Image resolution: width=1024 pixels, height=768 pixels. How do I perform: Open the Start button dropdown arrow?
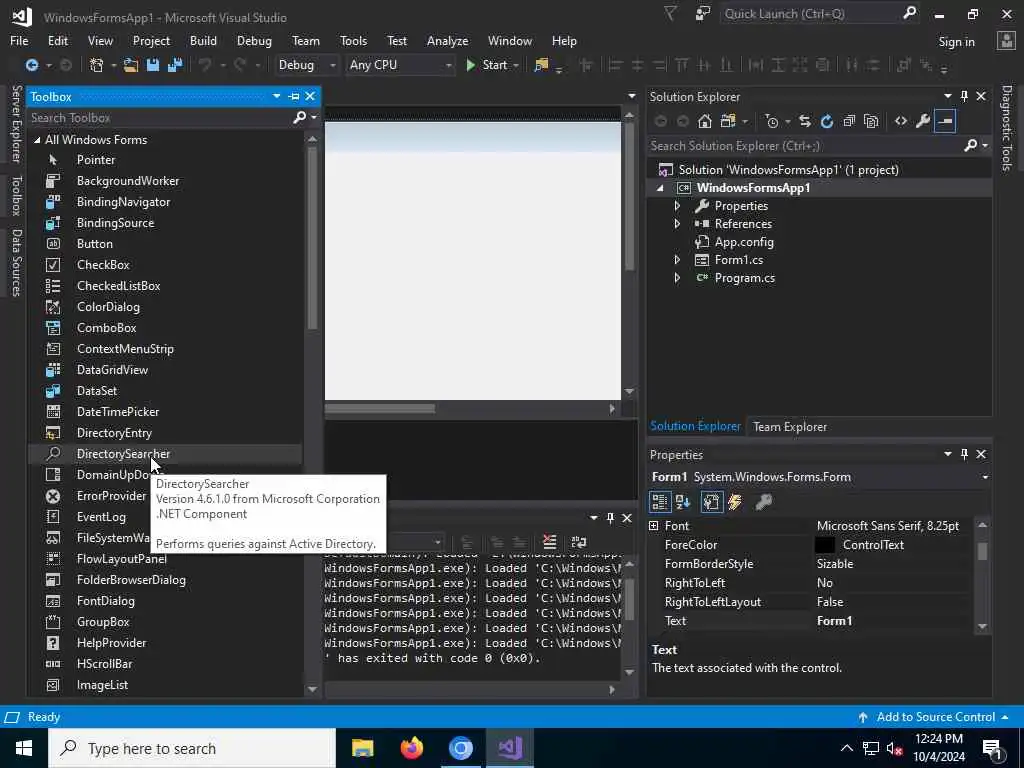pos(516,65)
